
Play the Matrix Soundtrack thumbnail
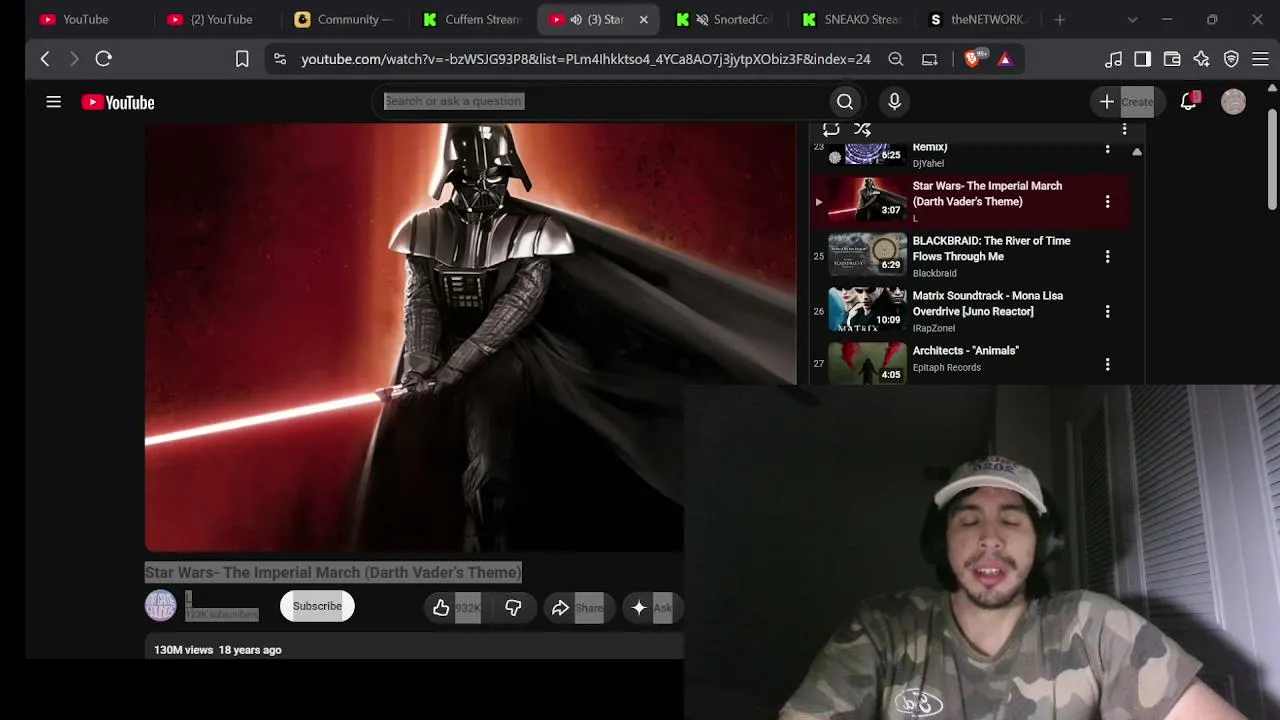tap(867, 309)
